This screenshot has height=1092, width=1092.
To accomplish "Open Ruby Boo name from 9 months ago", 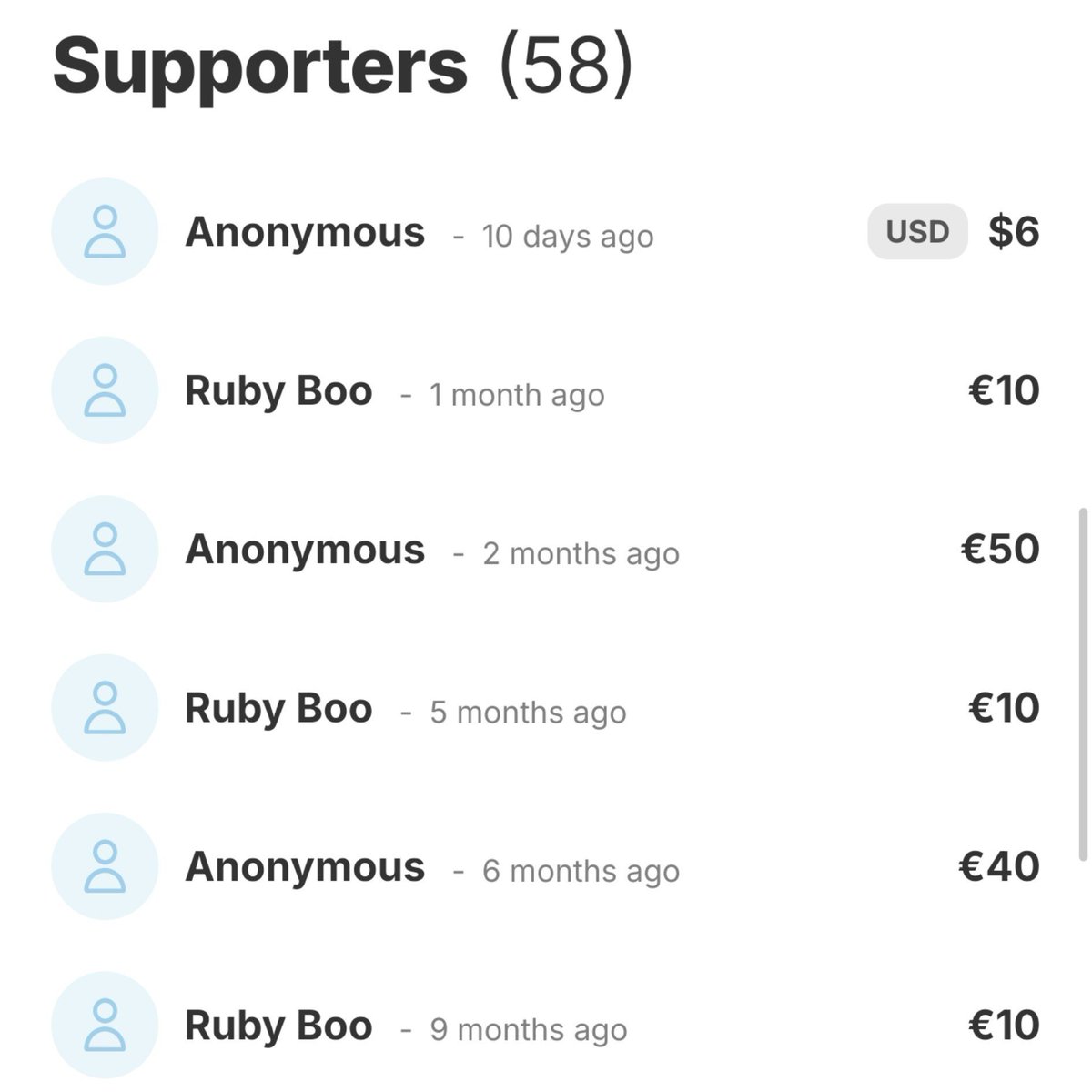I will 278,1026.
